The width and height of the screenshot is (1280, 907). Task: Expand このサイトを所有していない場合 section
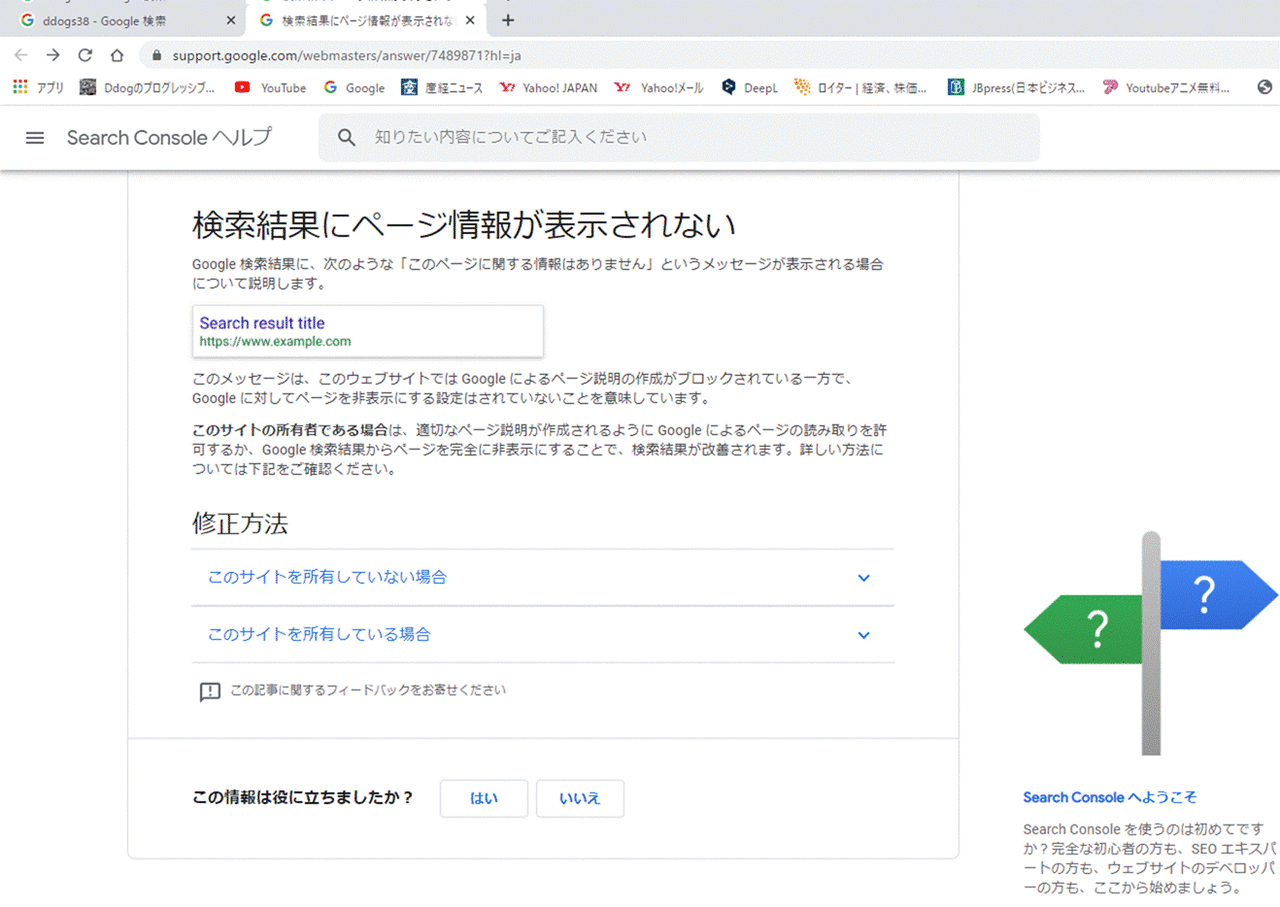[542, 577]
